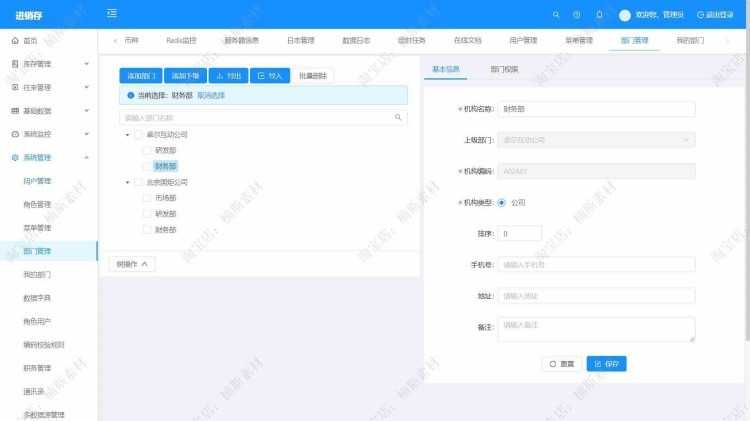Expand the 往来管理 menu chevron

pyautogui.click(x=87, y=87)
